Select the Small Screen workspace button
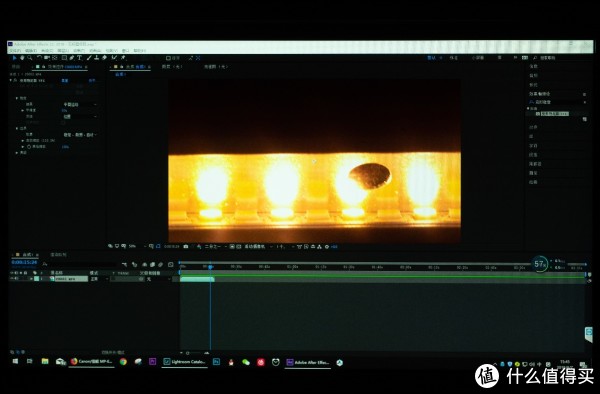The height and width of the screenshot is (394, 600). coord(478,58)
